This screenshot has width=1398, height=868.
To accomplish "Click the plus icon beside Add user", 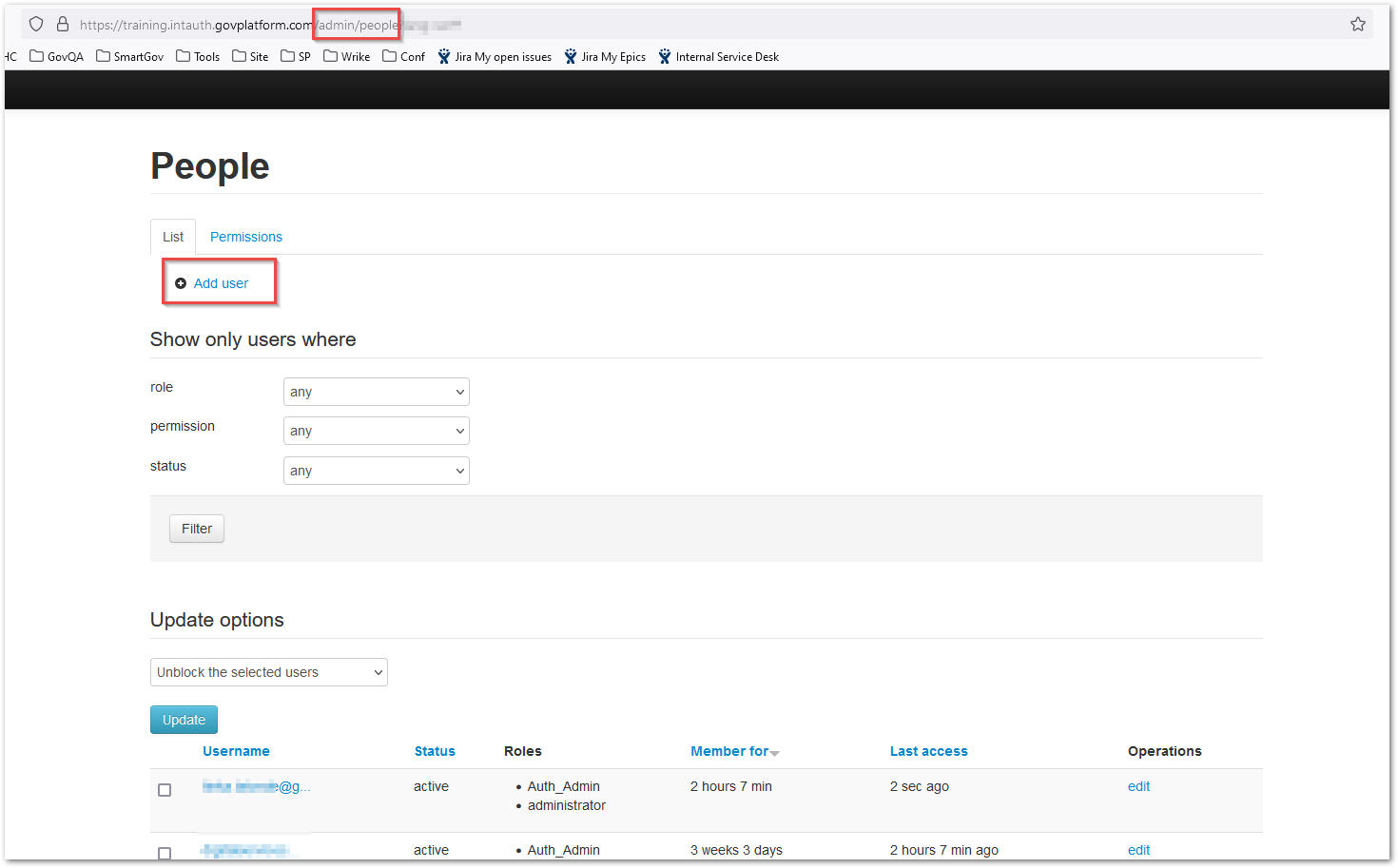I will point(181,283).
